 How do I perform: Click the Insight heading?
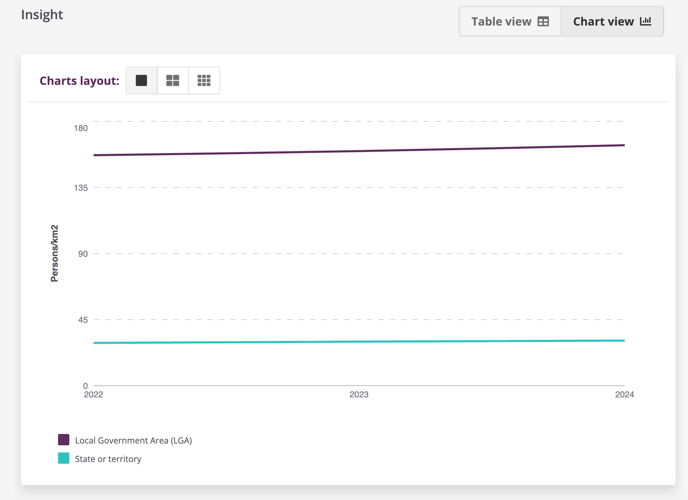point(42,15)
